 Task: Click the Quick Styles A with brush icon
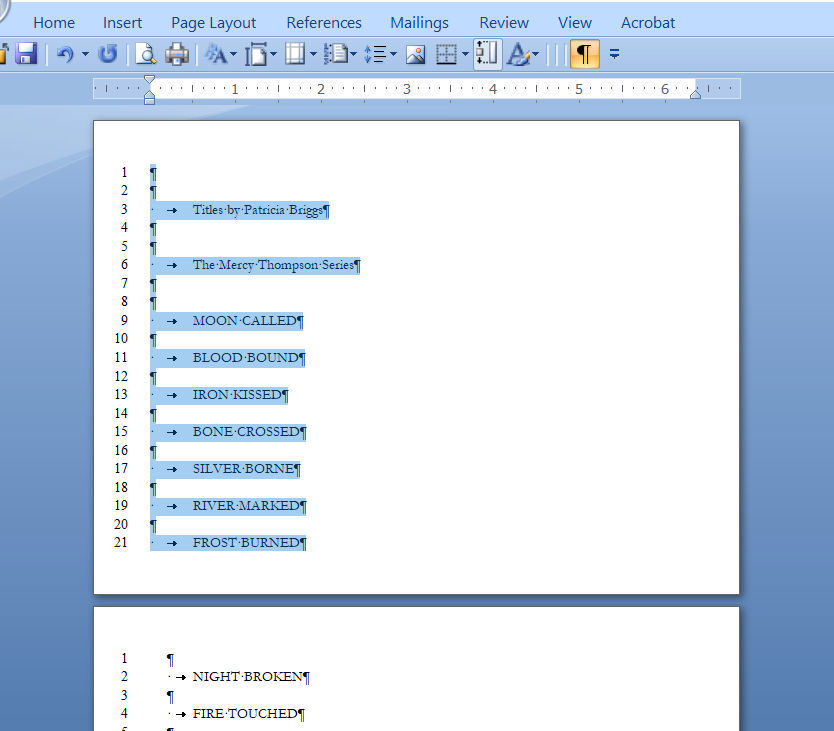click(x=518, y=54)
